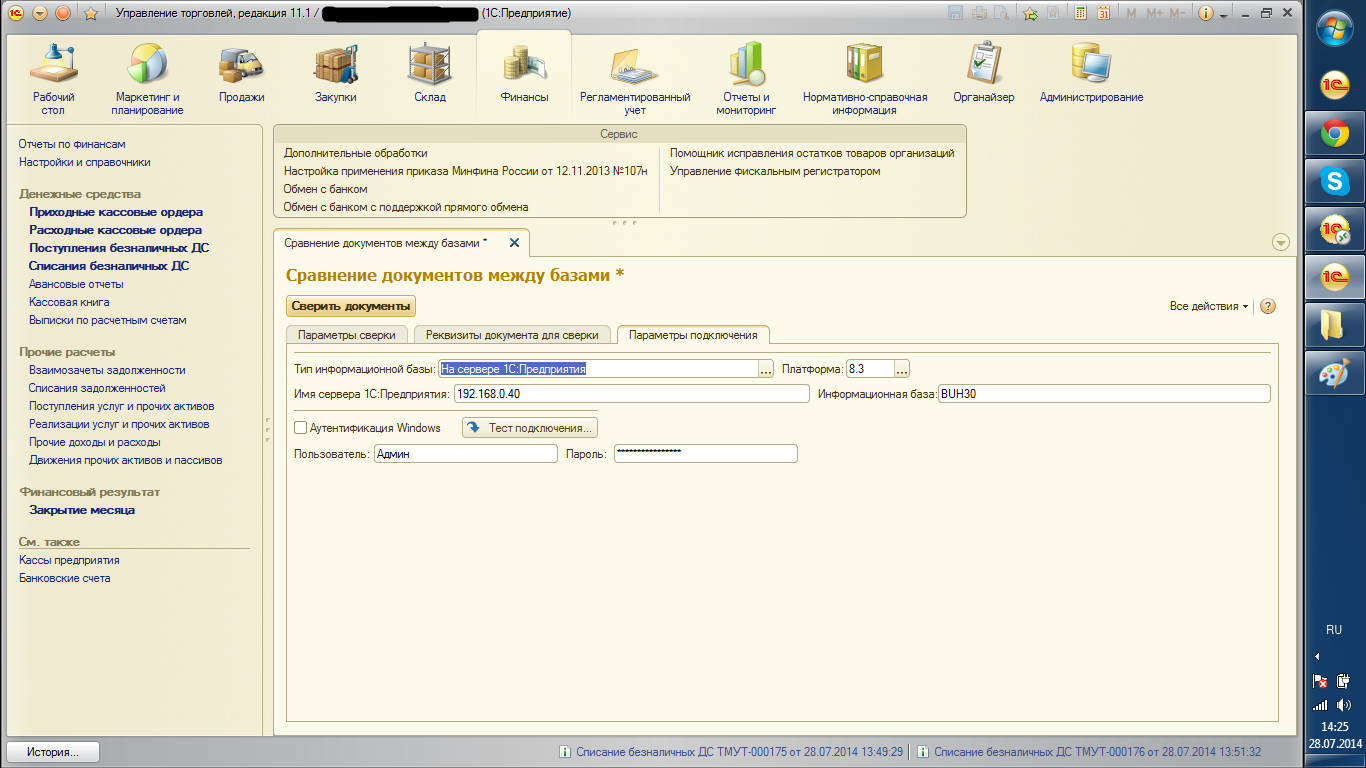Select the Параметры подключения tab
This screenshot has height=768, width=1366.
pos(692,335)
